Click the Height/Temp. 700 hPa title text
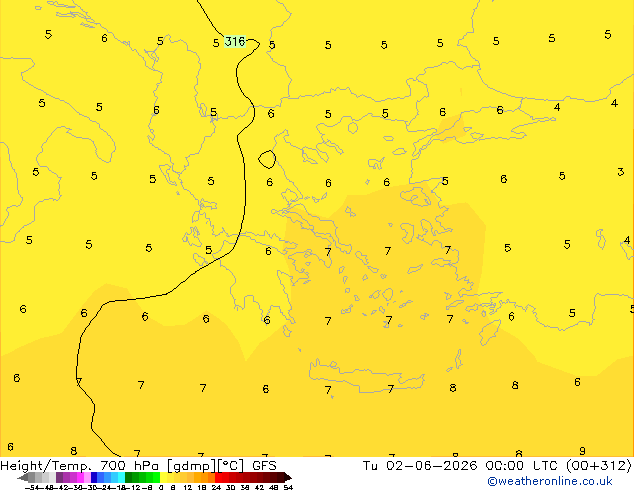Screen dimensions: 634x490 [x=81, y=466]
